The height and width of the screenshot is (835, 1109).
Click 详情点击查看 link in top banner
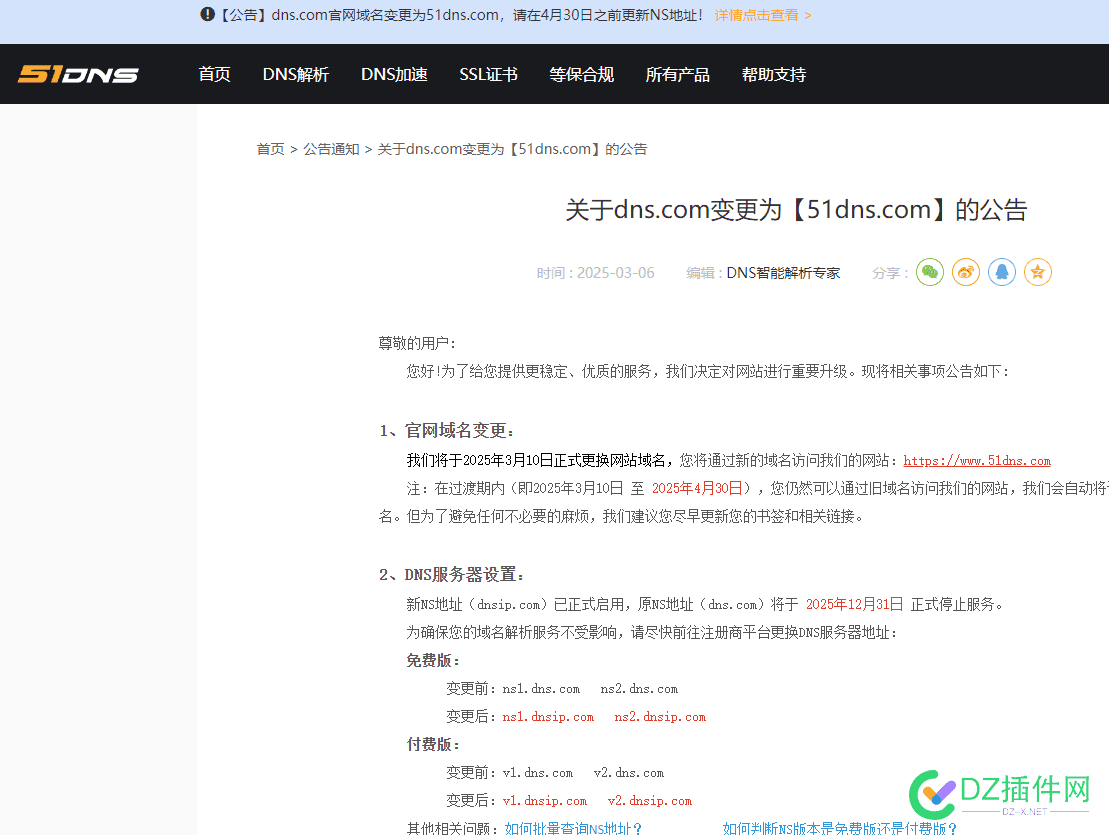(x=763, y=15)
